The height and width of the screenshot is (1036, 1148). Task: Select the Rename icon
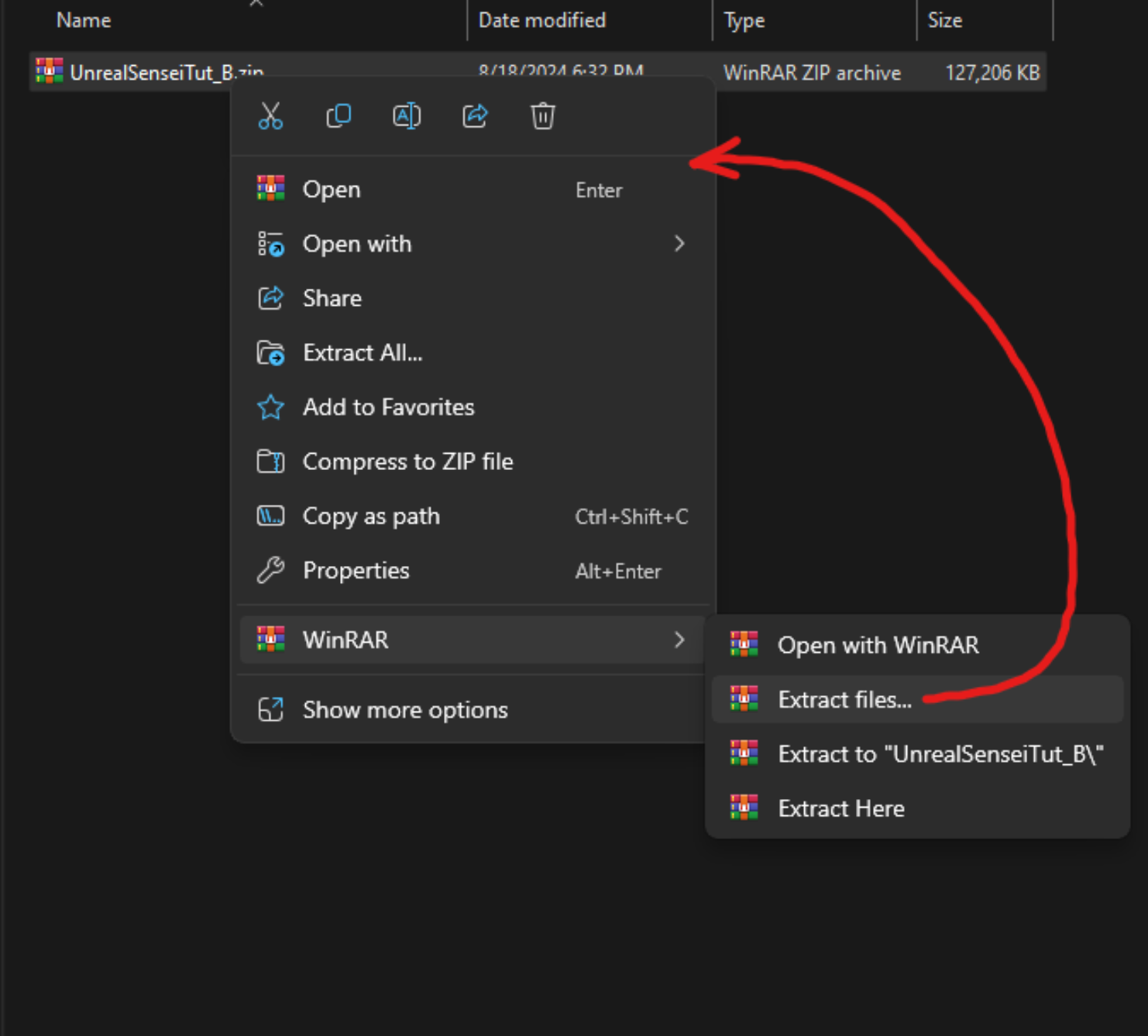[407, 115]
